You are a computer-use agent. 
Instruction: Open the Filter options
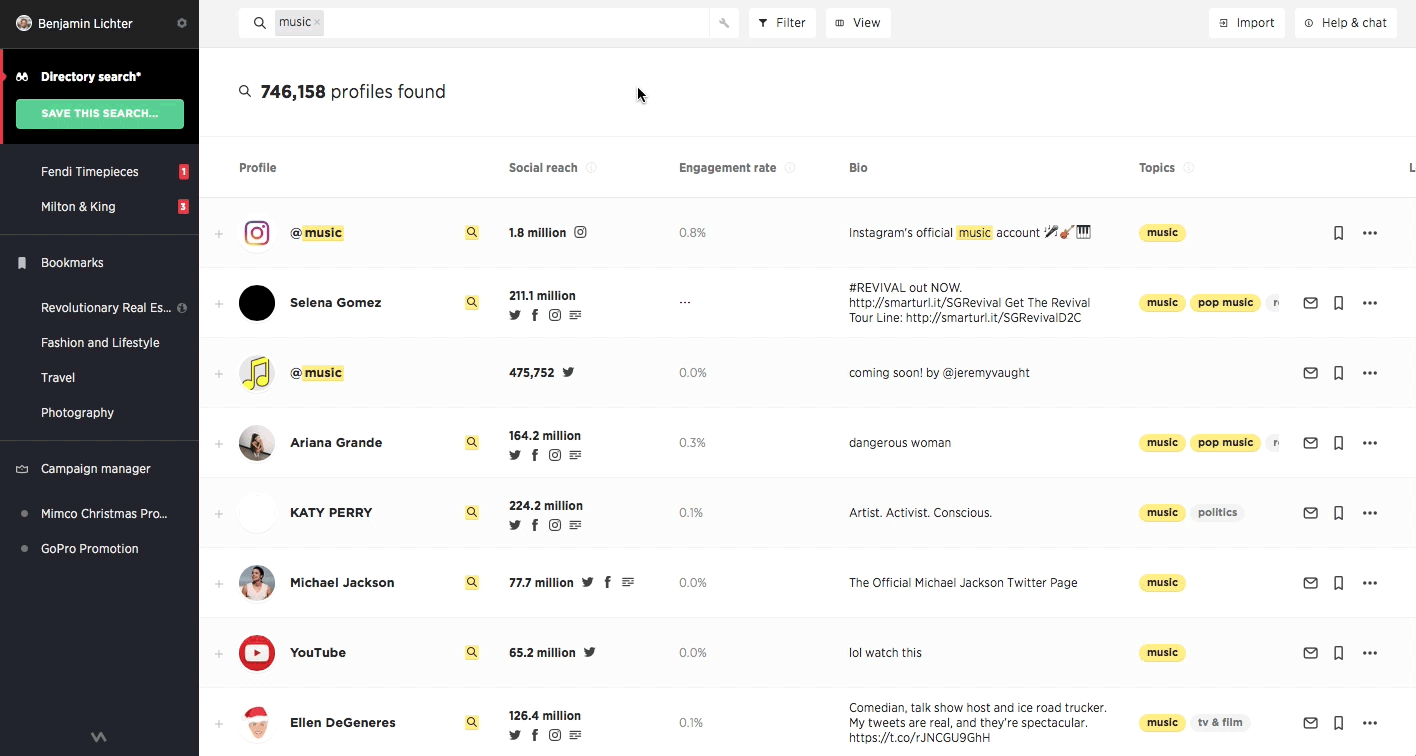point(782,23)
